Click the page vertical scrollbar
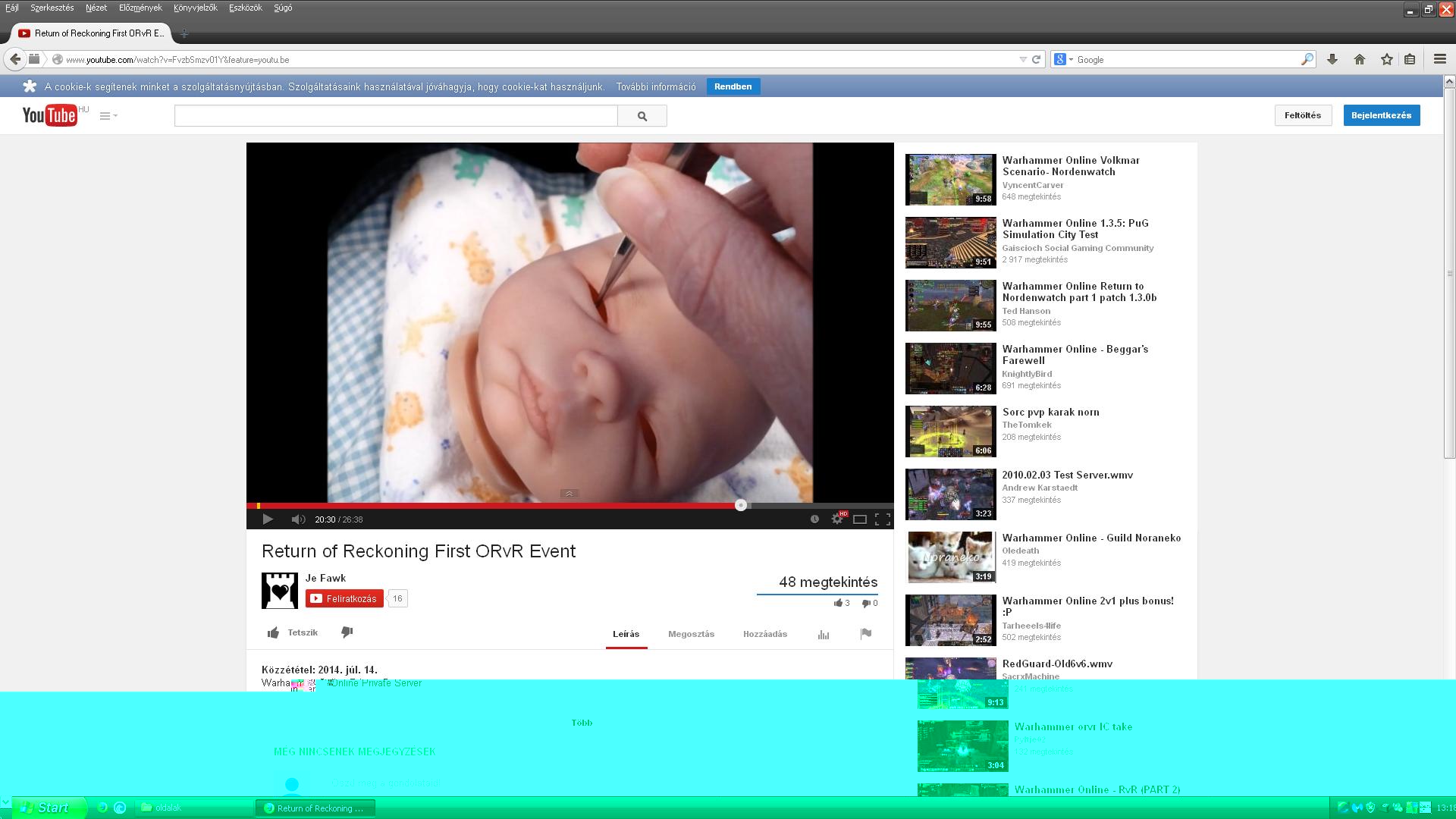Viewport: 1456px width, 819px height. (1449, 273)
